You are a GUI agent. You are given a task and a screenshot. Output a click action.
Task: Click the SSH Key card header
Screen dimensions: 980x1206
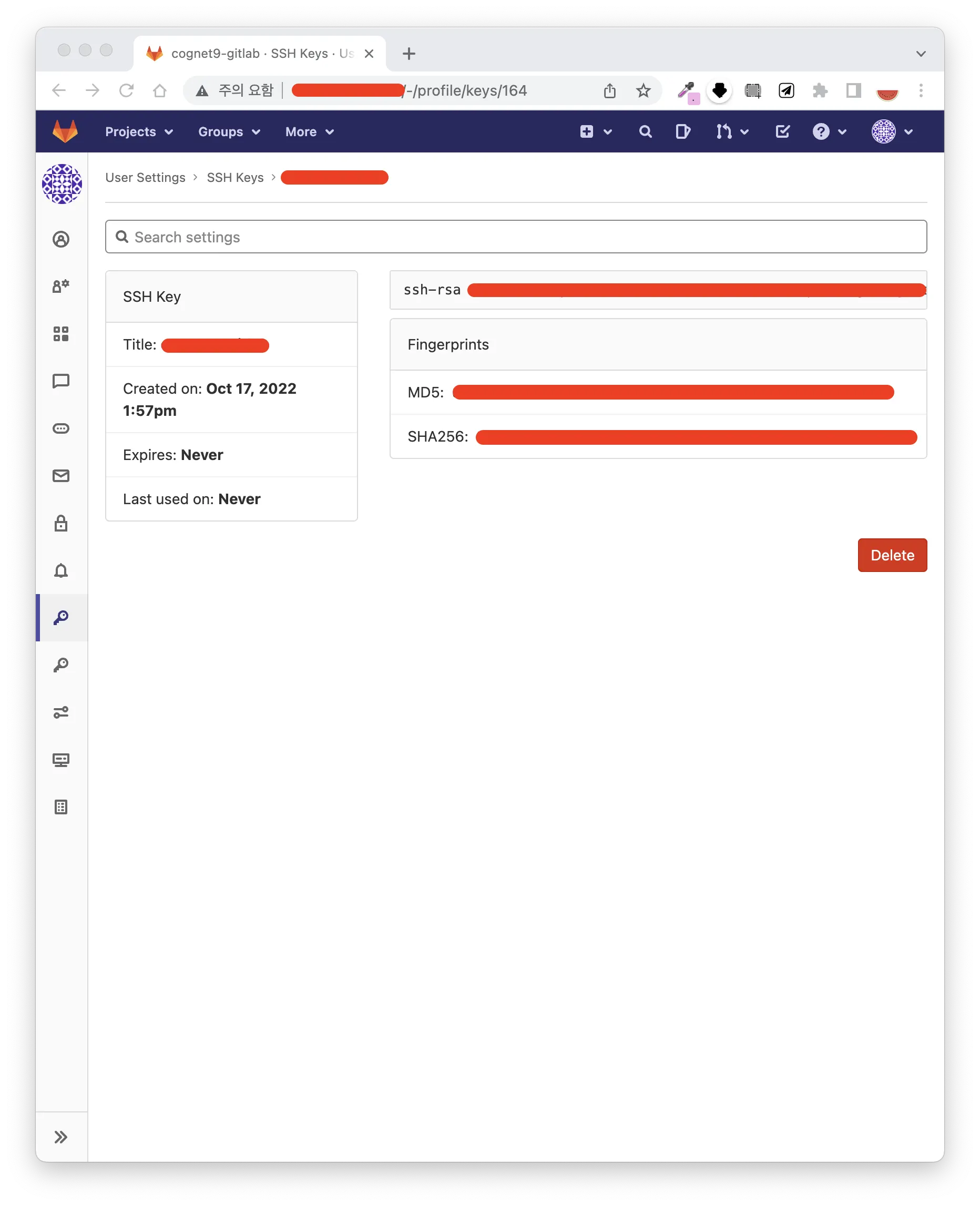click(x=231, y=297)
